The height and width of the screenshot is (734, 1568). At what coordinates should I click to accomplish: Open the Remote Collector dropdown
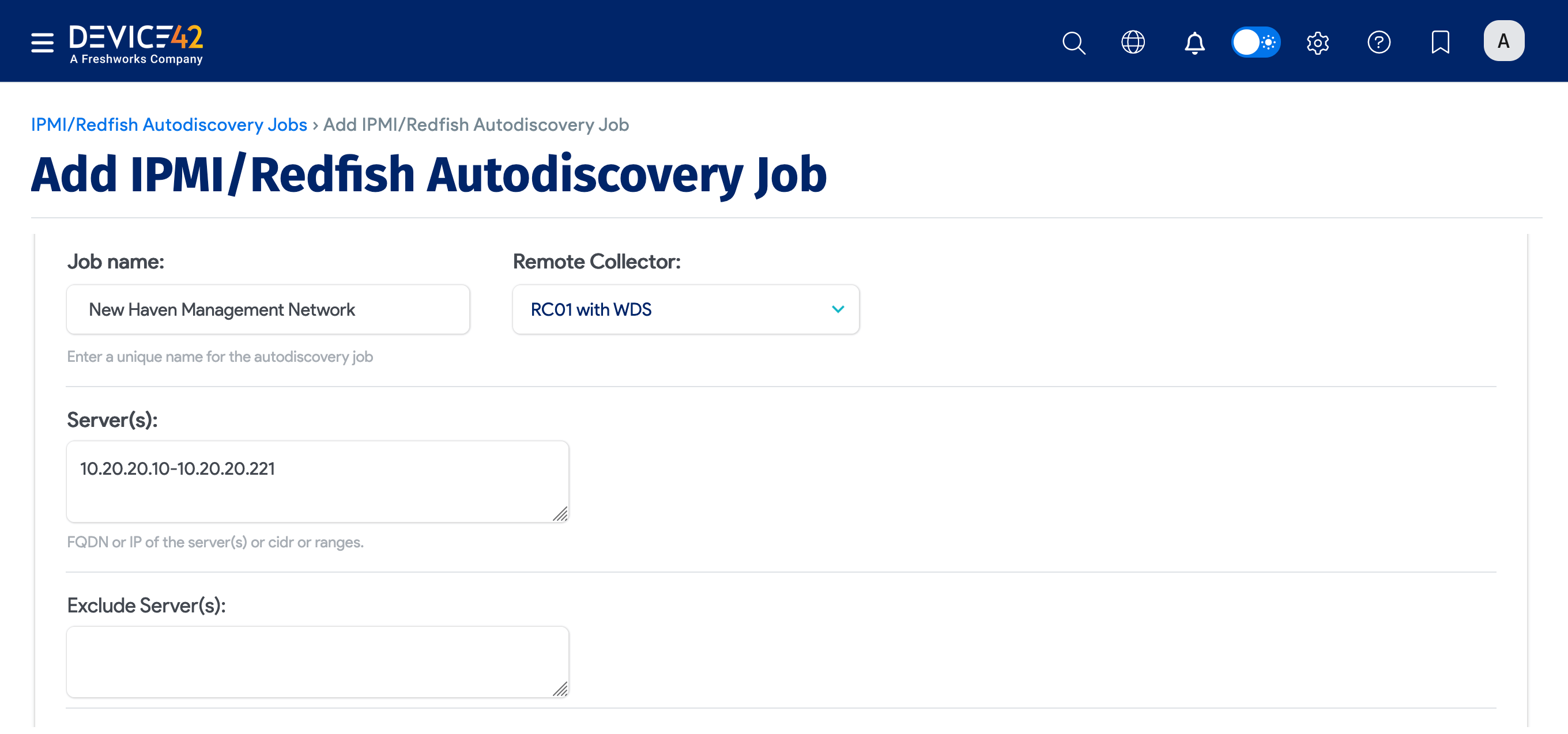[x=686, y=309]
